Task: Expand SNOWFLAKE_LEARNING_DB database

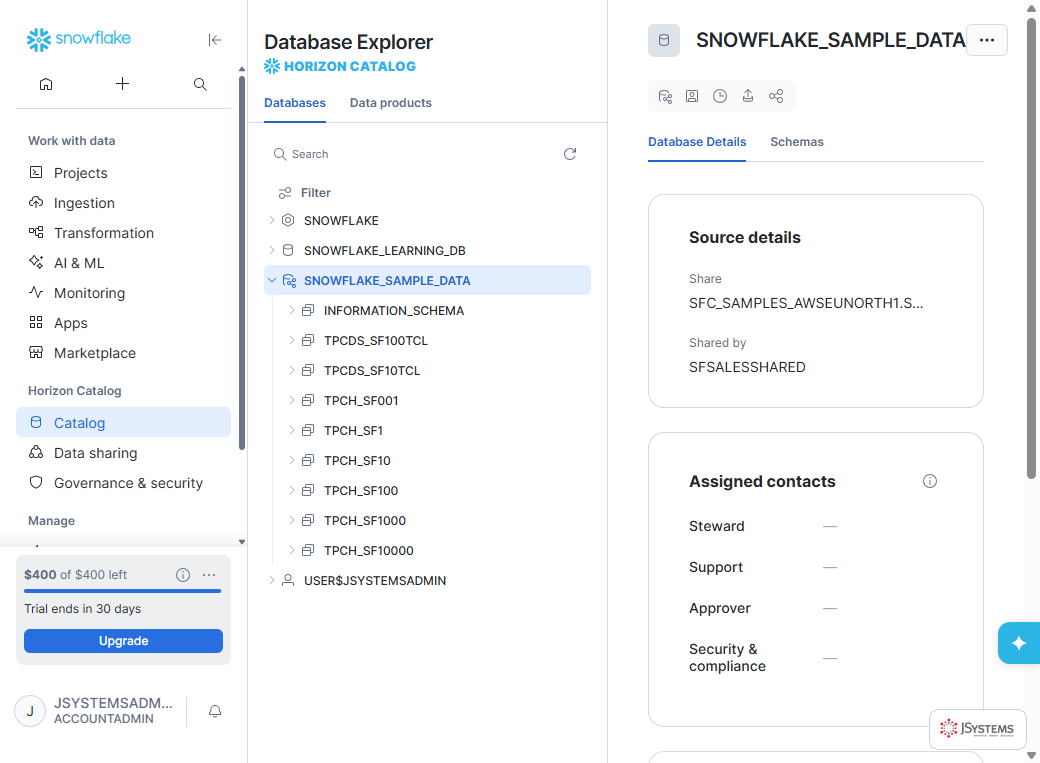Action: pyautogui.click(x=271, y=250)
